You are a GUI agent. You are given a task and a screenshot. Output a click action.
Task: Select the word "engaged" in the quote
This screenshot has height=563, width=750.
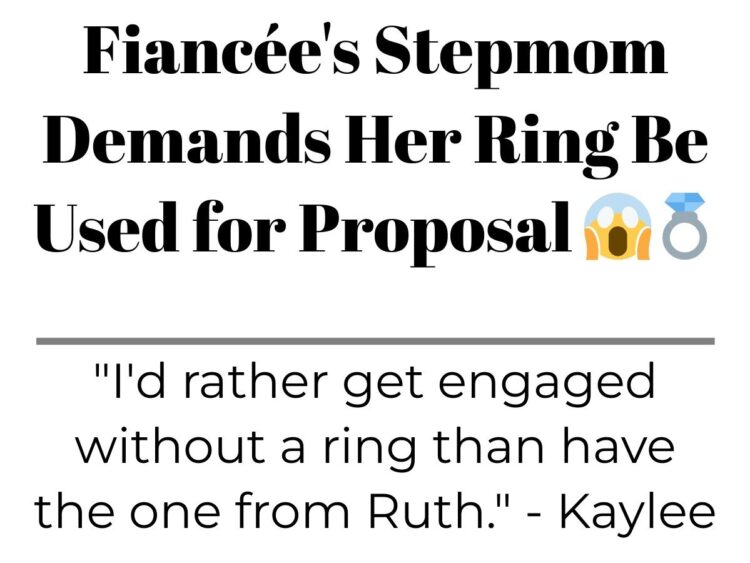[x=546, y=386]
